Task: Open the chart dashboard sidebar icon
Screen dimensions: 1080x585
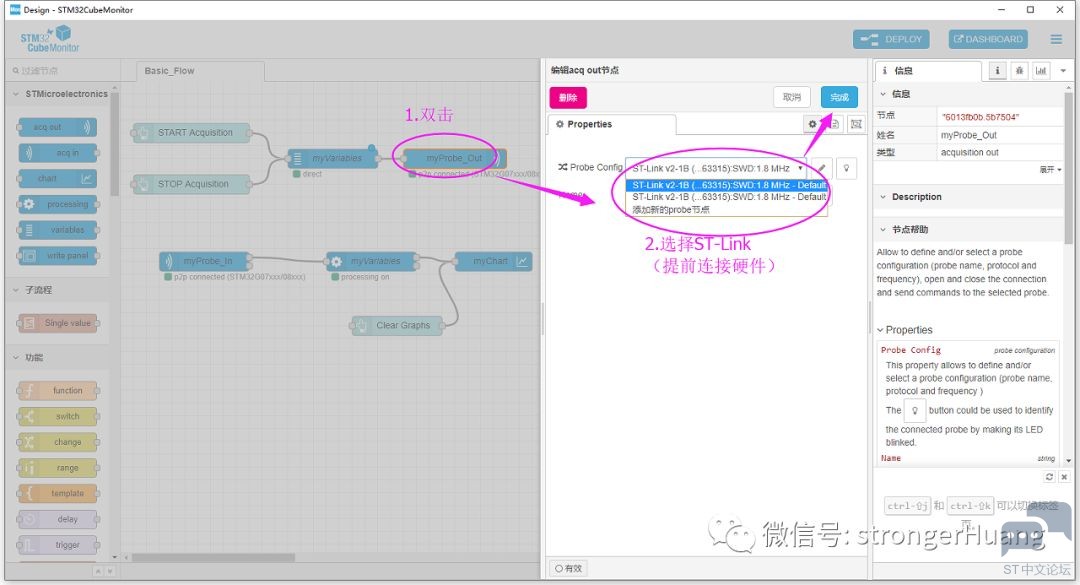Action: click(x=1041, y=70)
